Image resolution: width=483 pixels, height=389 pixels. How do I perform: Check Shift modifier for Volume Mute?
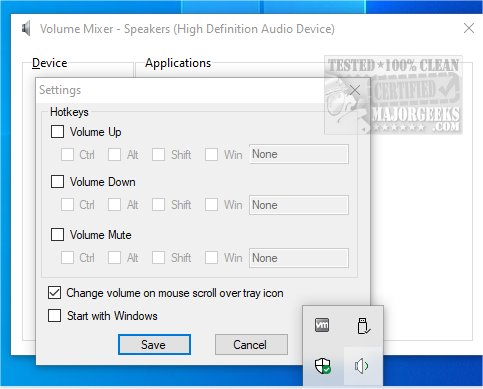coord(158,258)
